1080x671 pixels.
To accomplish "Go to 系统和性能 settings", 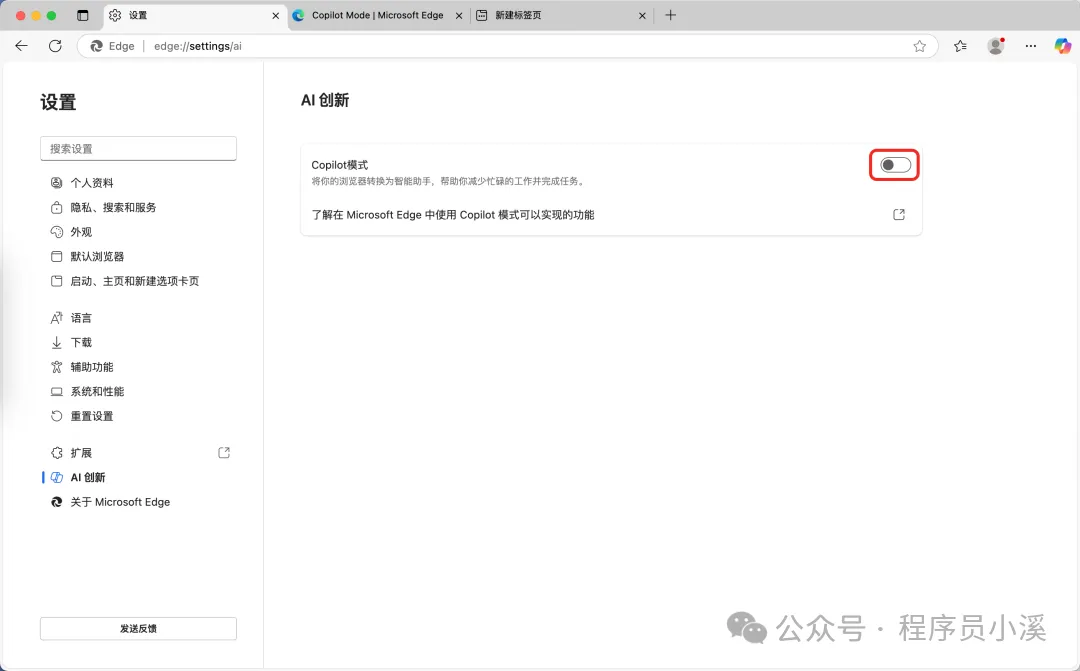I will (x=97, y=391).
